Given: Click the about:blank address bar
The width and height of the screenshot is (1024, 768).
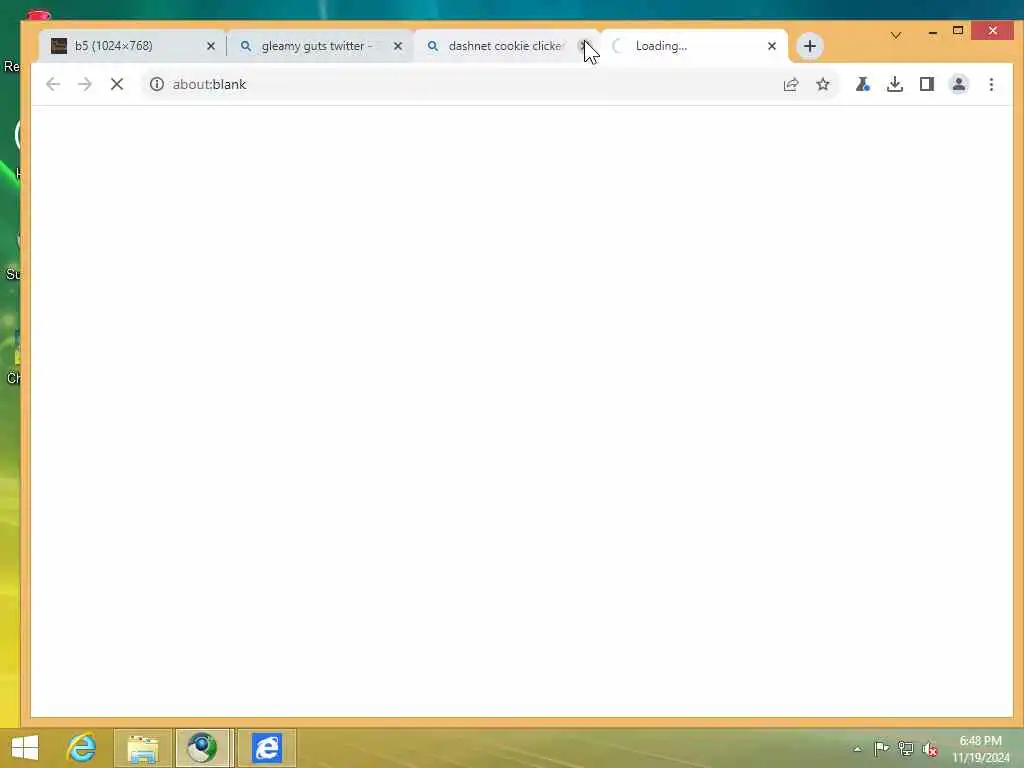Looking at the screenshot, I should (x=490, y=84).
